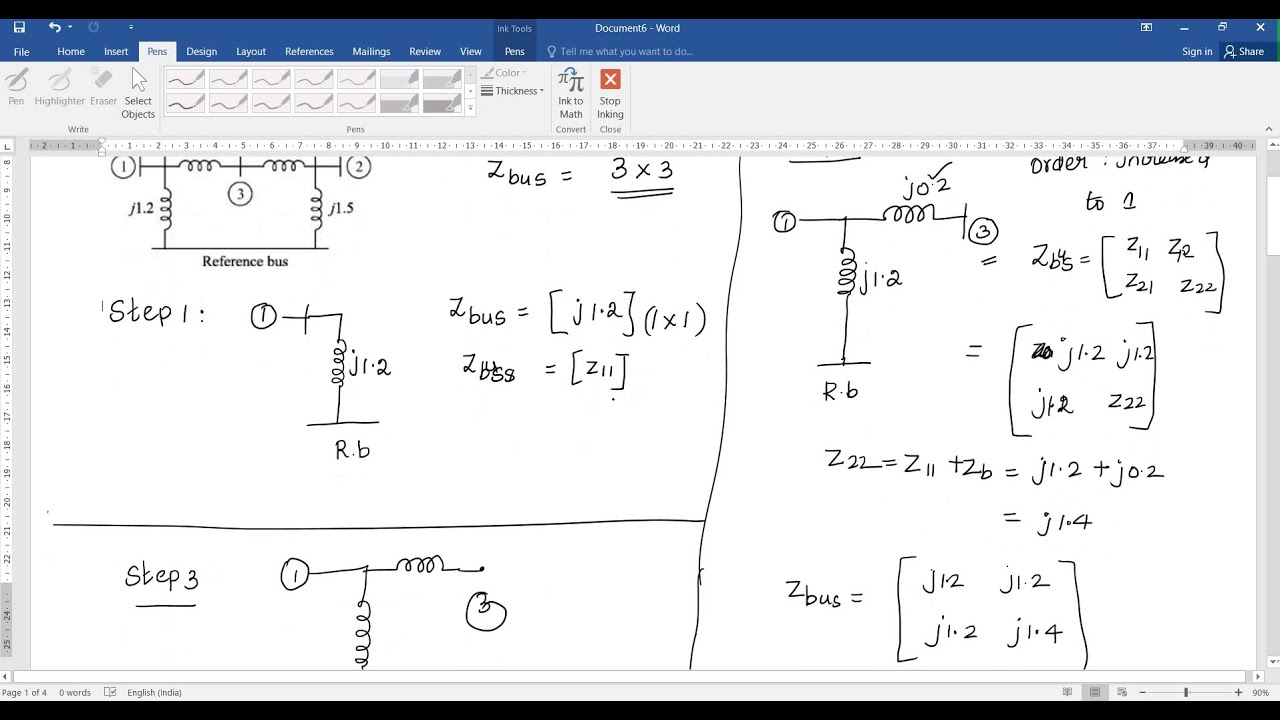Go to the References tab
The image size is (1280, 720).
pyautogui.click(x=309, y=51)
